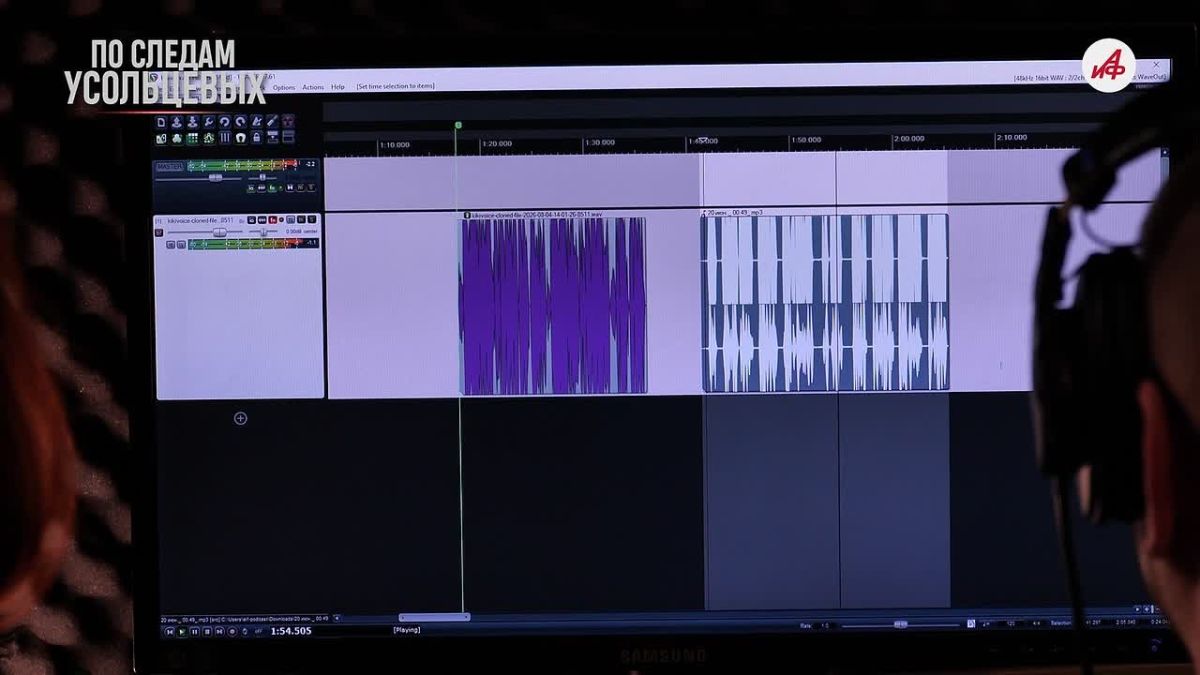Open the master track green FX button
1200x675 pixels.
coord(272,188)
